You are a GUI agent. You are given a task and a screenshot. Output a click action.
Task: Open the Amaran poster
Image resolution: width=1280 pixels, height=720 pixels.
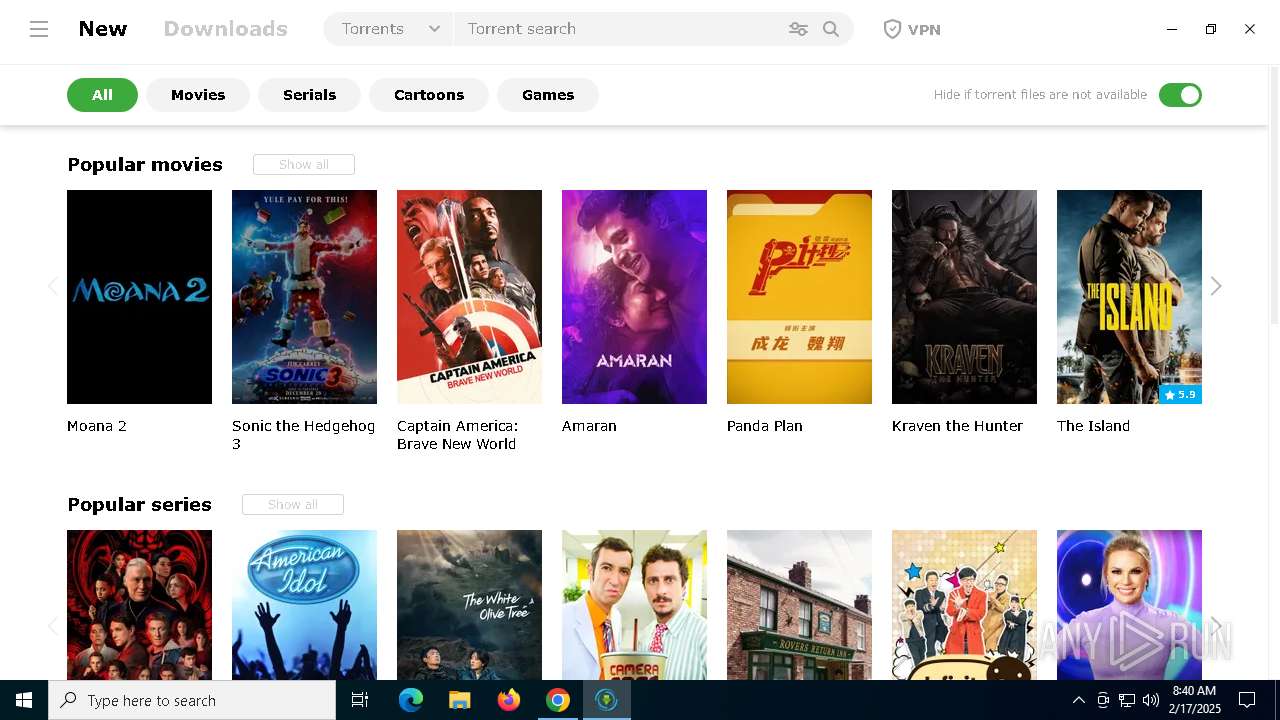point(634,297)
